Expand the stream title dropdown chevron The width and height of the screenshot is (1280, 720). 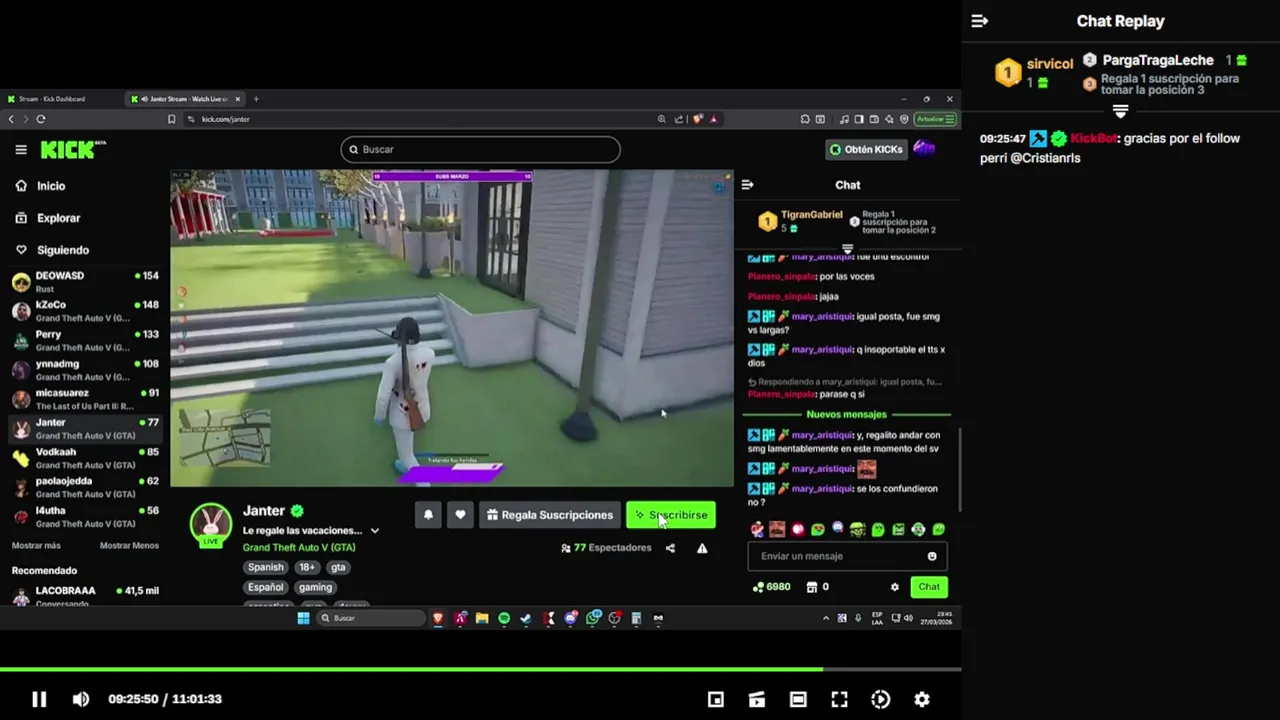coord(375,531)
